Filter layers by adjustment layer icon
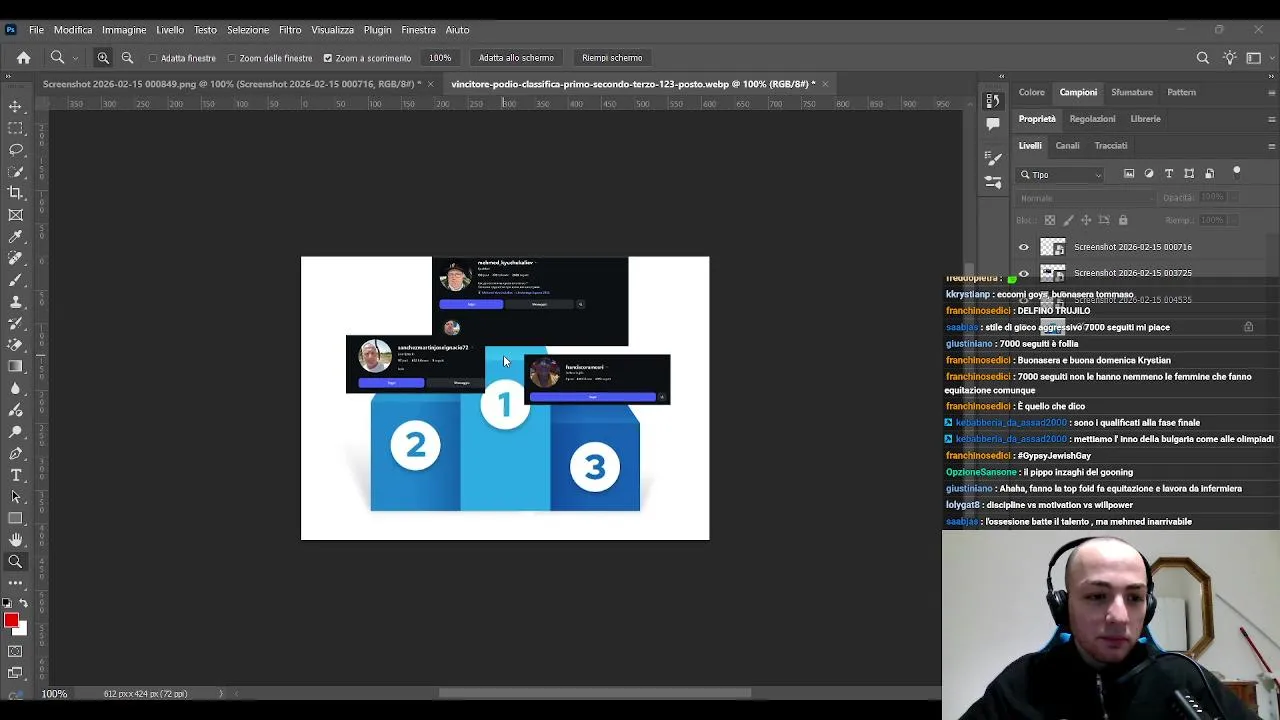Screen dimensions: 1280x720 [x=1149, y=174]
